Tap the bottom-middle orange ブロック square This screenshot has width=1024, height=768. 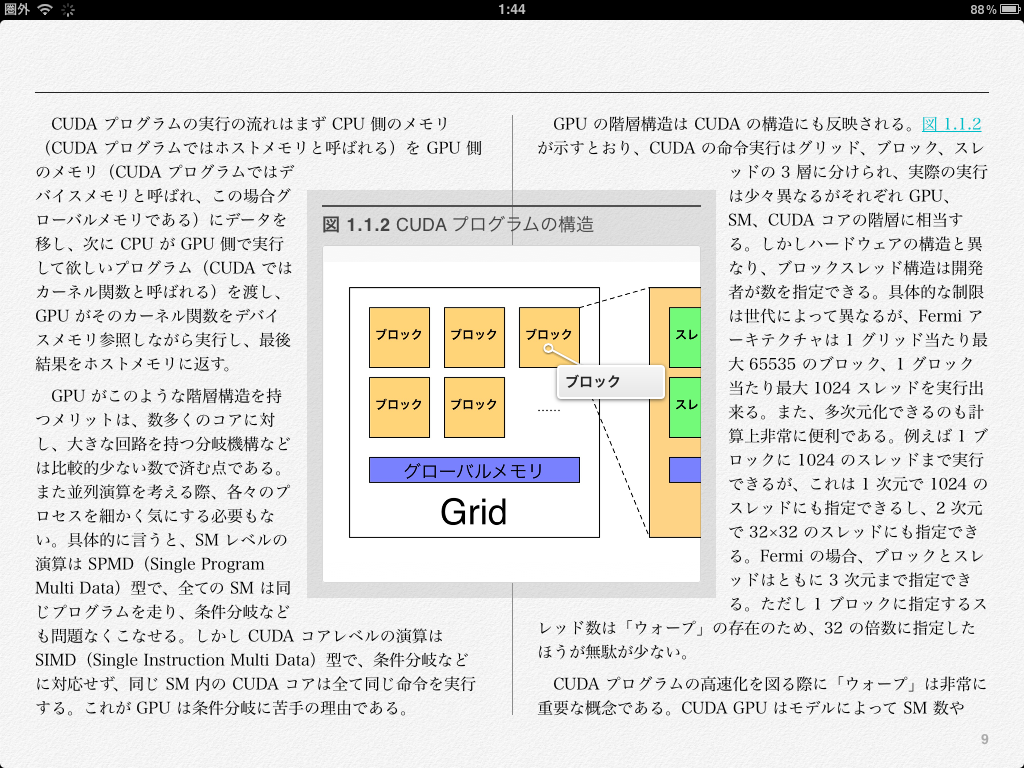pos(474,407)
